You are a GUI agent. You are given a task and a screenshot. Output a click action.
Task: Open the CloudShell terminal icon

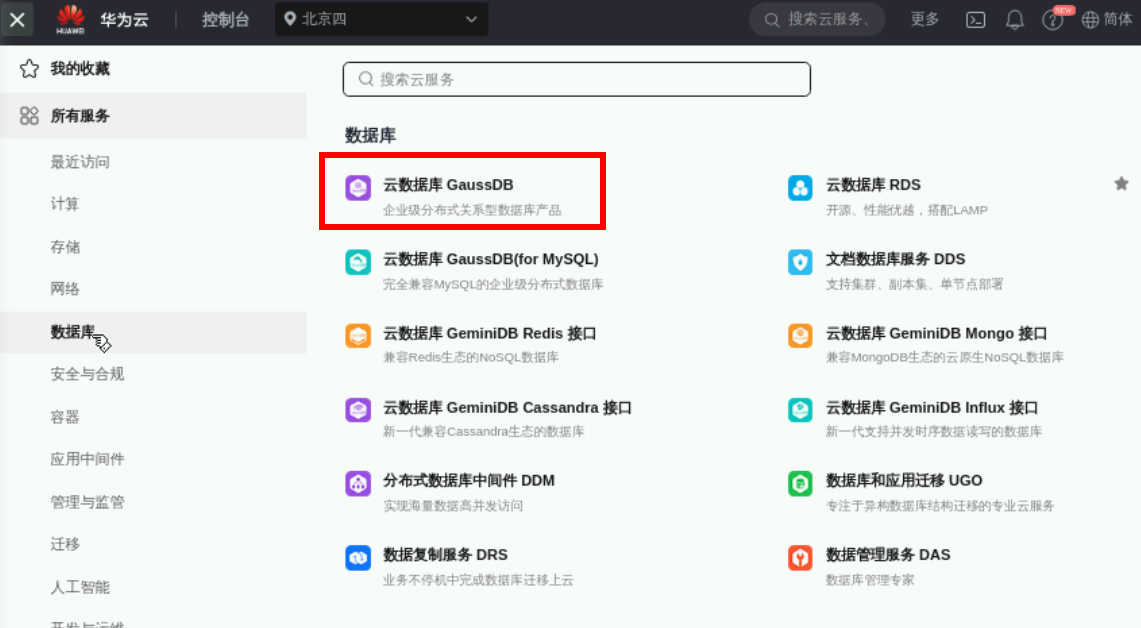976,20
